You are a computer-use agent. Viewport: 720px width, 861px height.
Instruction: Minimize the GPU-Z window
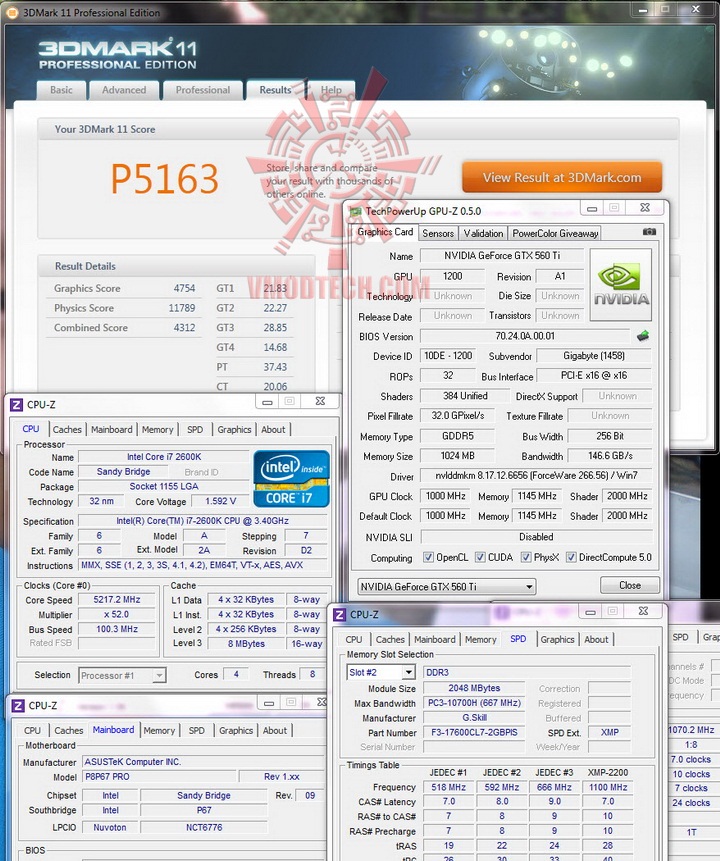click(592, 208)
